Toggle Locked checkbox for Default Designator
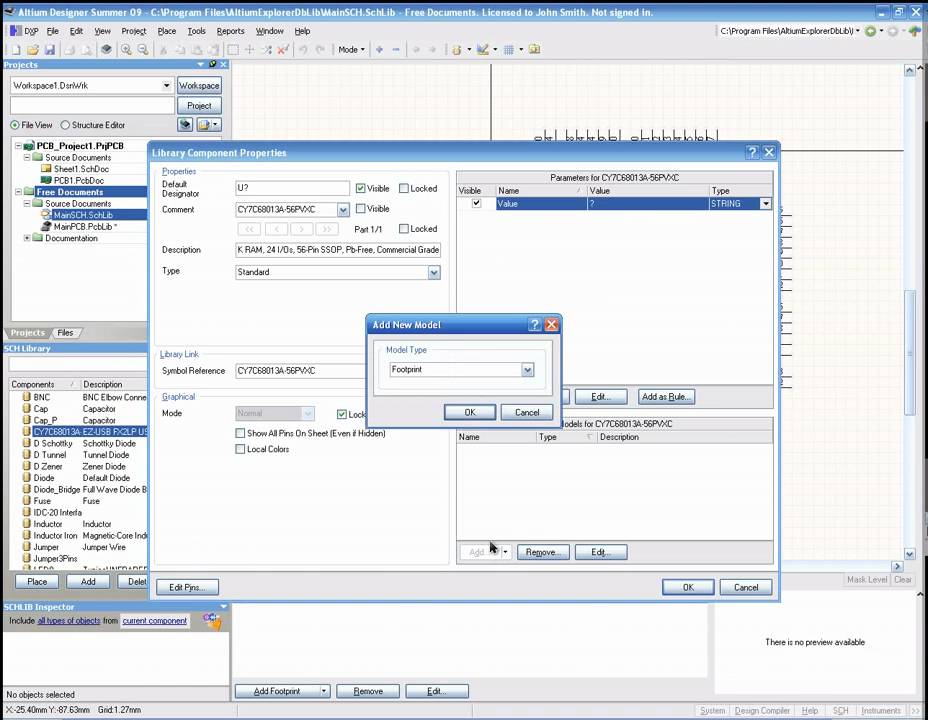The image size is (928, 720). coord(404,188)
